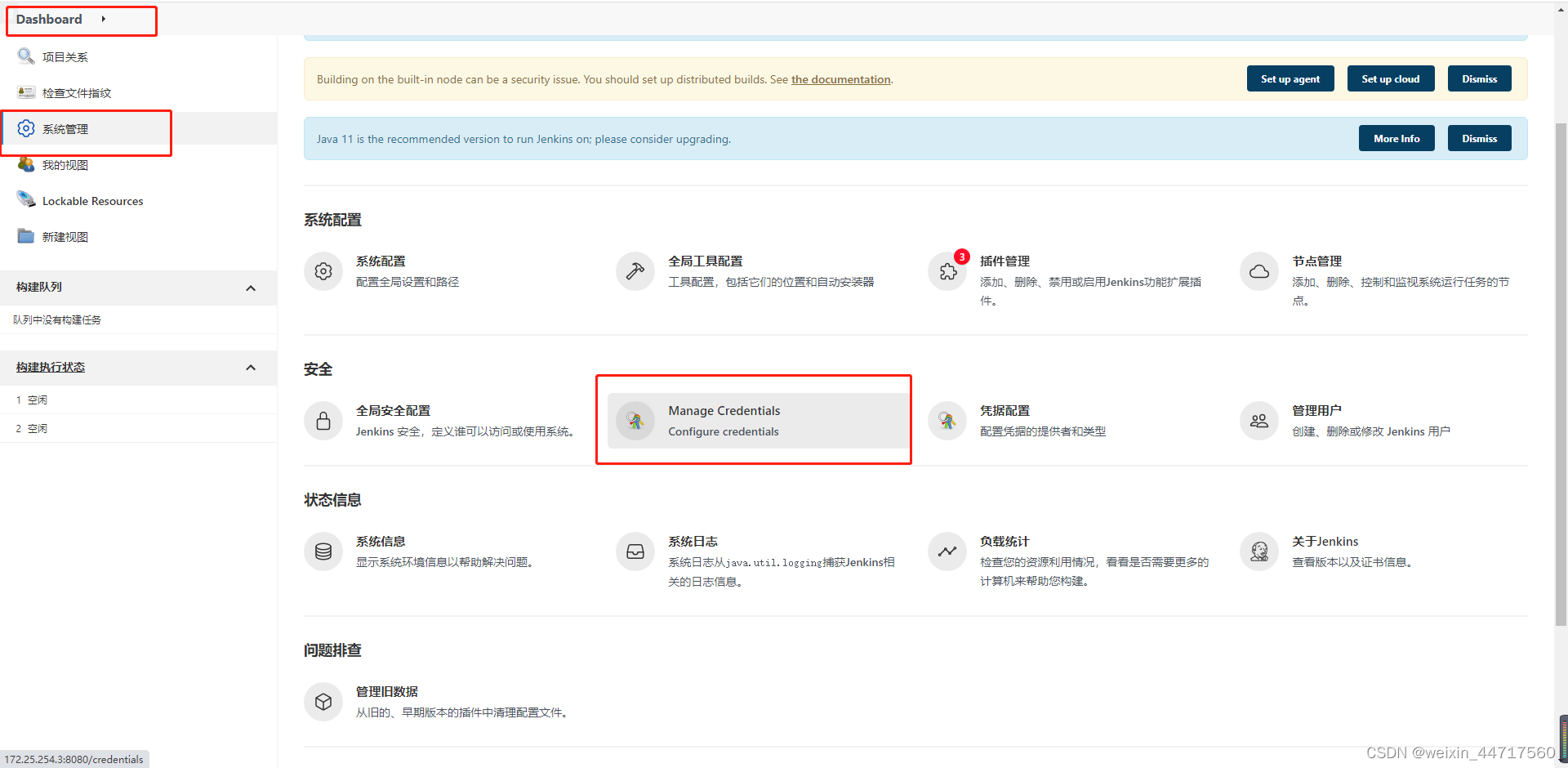Click the 节点管理 cloud icon

[x=1259, y=271]
